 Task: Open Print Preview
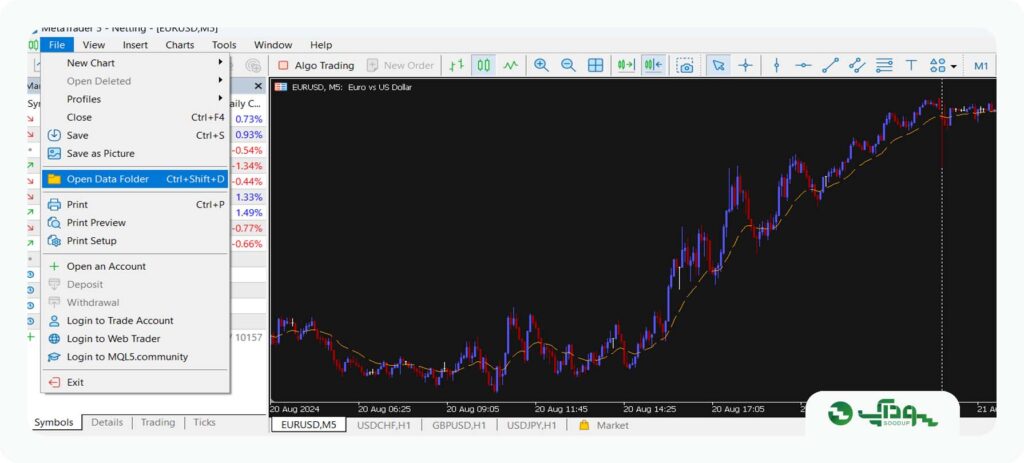point(135,223)
